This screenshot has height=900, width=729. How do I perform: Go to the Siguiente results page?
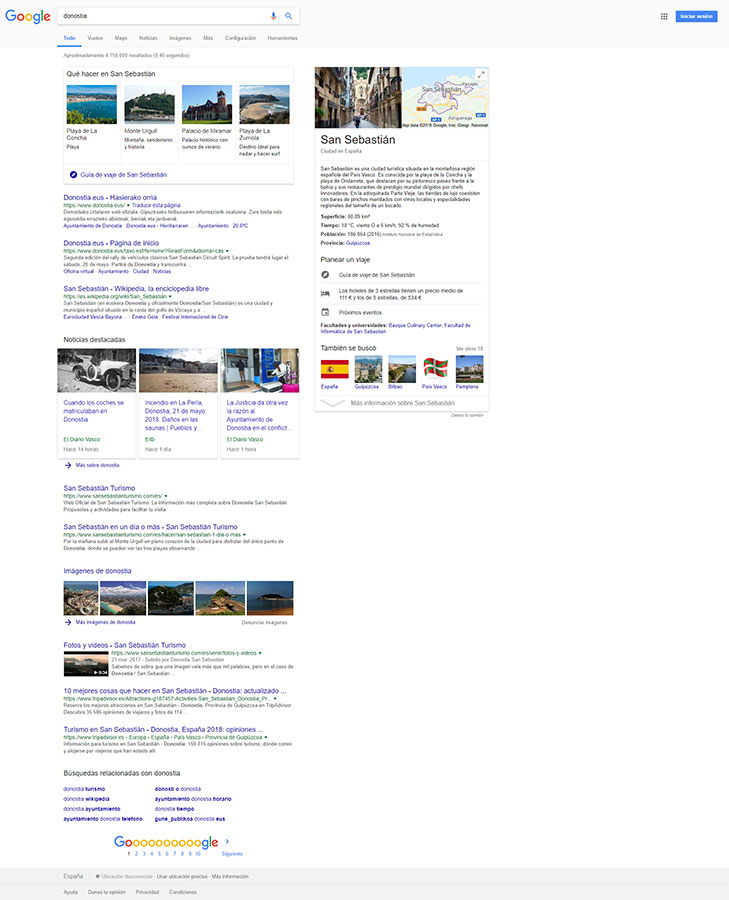click(x=232, y=854)
